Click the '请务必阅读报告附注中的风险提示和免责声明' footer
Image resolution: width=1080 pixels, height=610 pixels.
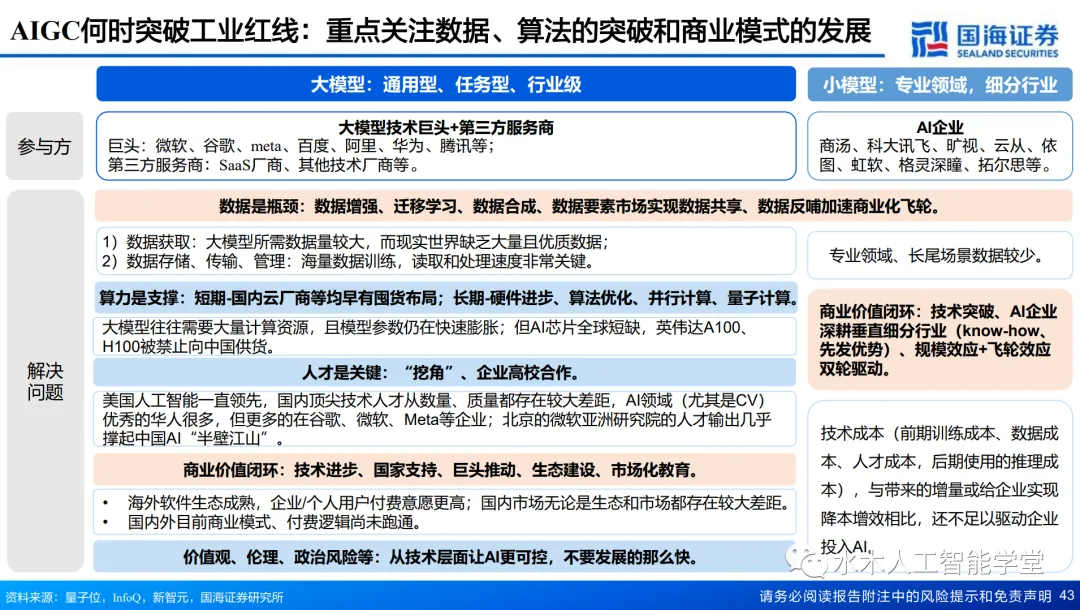(x=905, y=596)
